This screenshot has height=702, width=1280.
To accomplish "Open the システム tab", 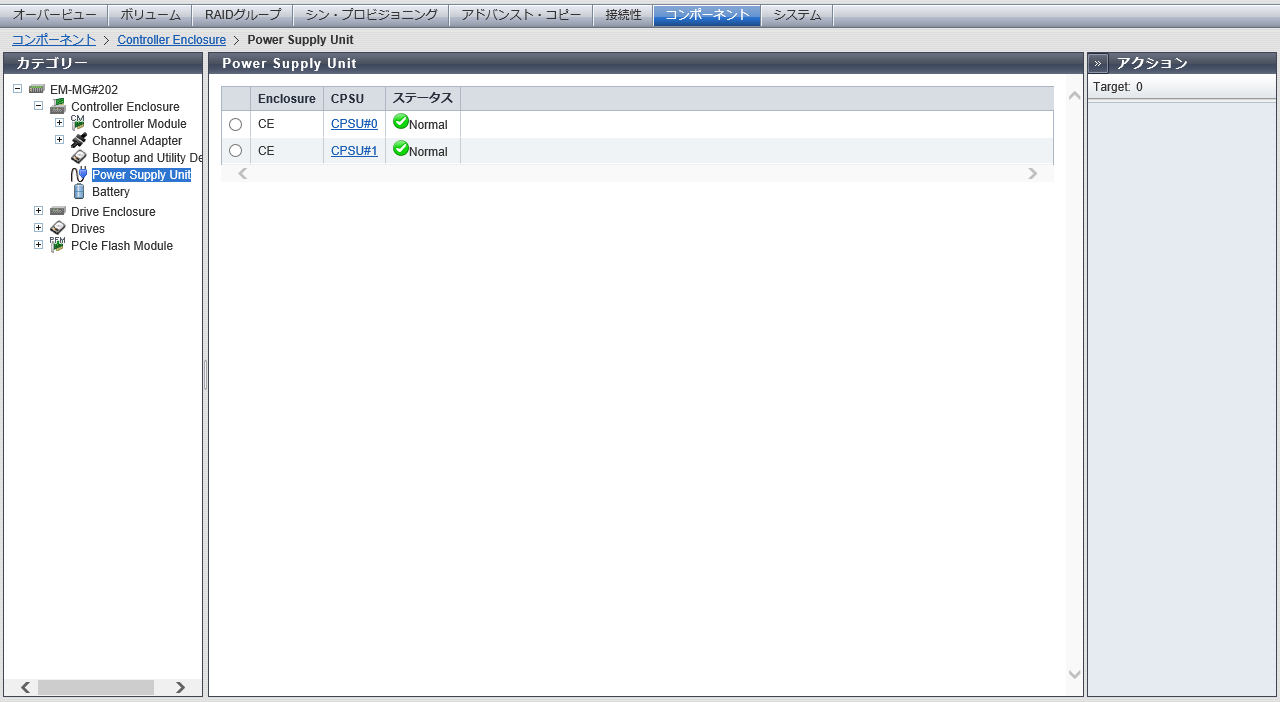I will point(797,15).
